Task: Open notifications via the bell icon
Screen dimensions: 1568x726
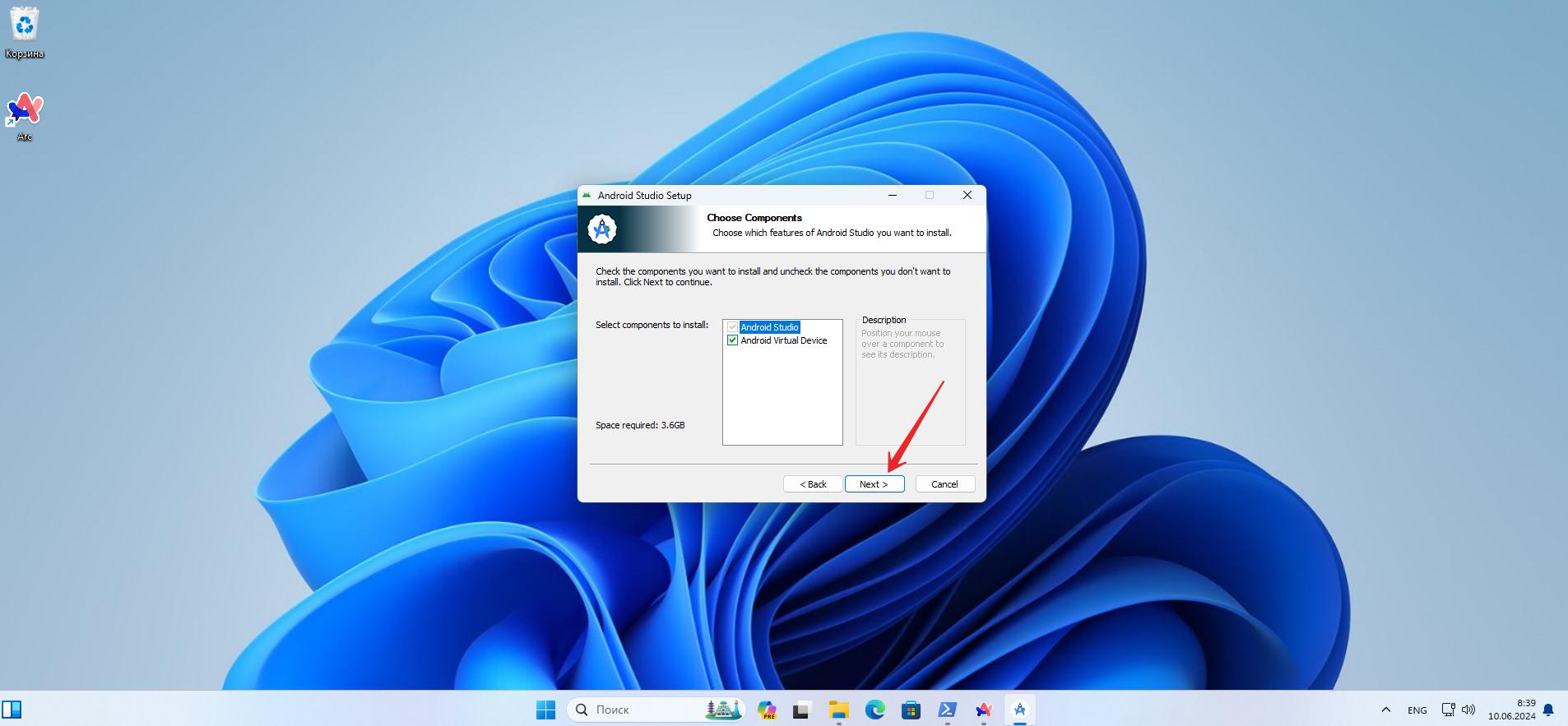Action: coord(1548,710)
